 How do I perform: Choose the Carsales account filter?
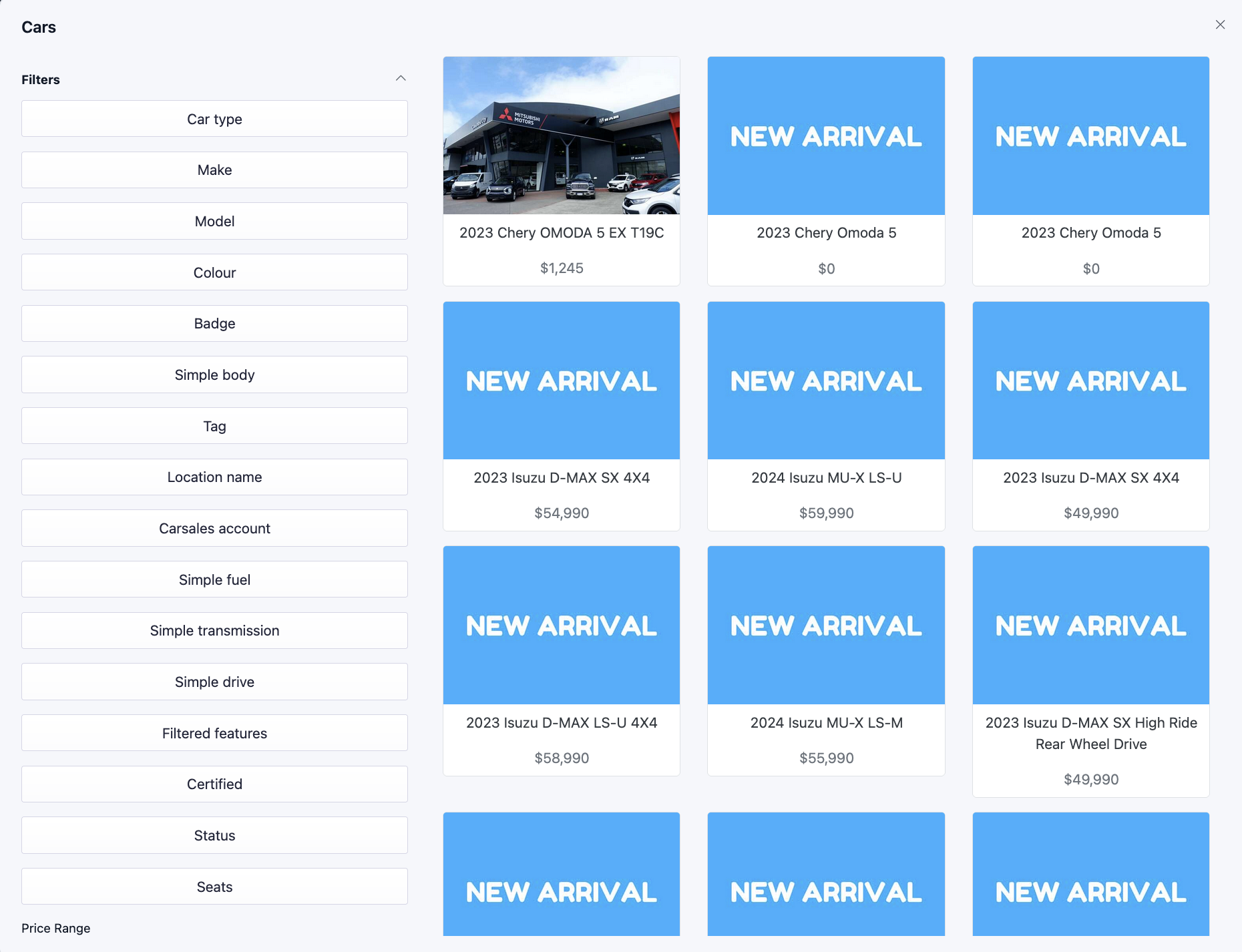(214, 528)
